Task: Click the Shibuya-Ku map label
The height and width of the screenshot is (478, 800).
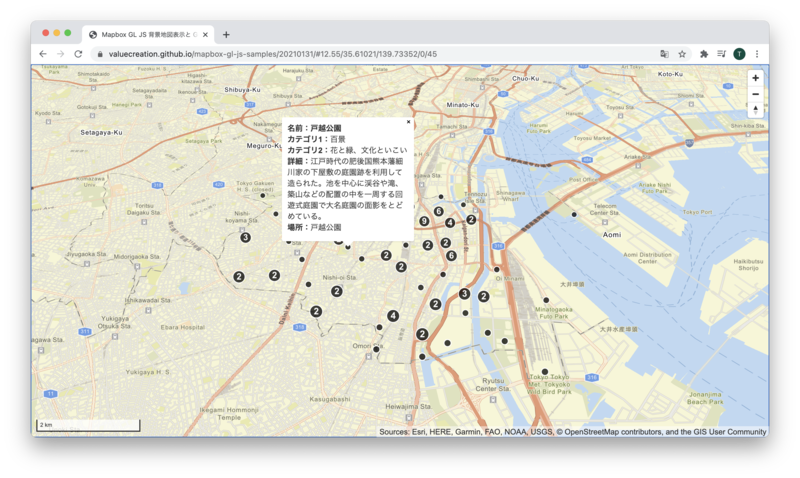Action: tap(242, 90)
